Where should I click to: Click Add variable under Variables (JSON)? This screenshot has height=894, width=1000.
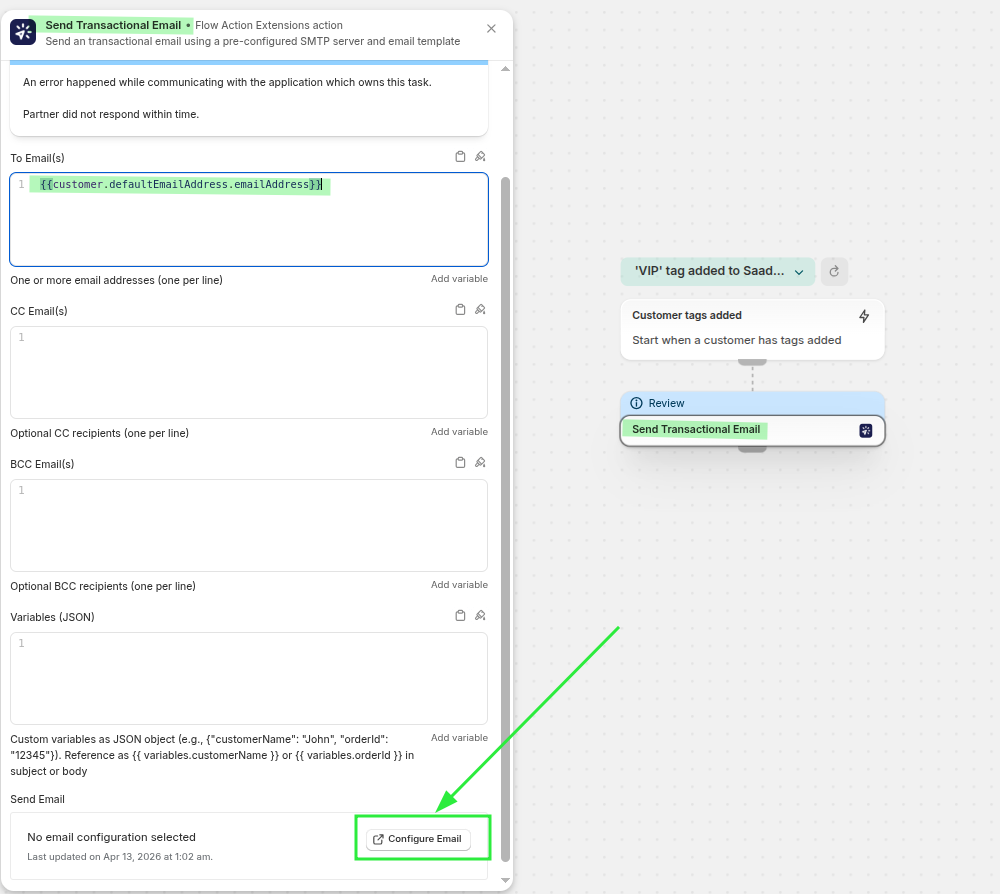(459, 738)
